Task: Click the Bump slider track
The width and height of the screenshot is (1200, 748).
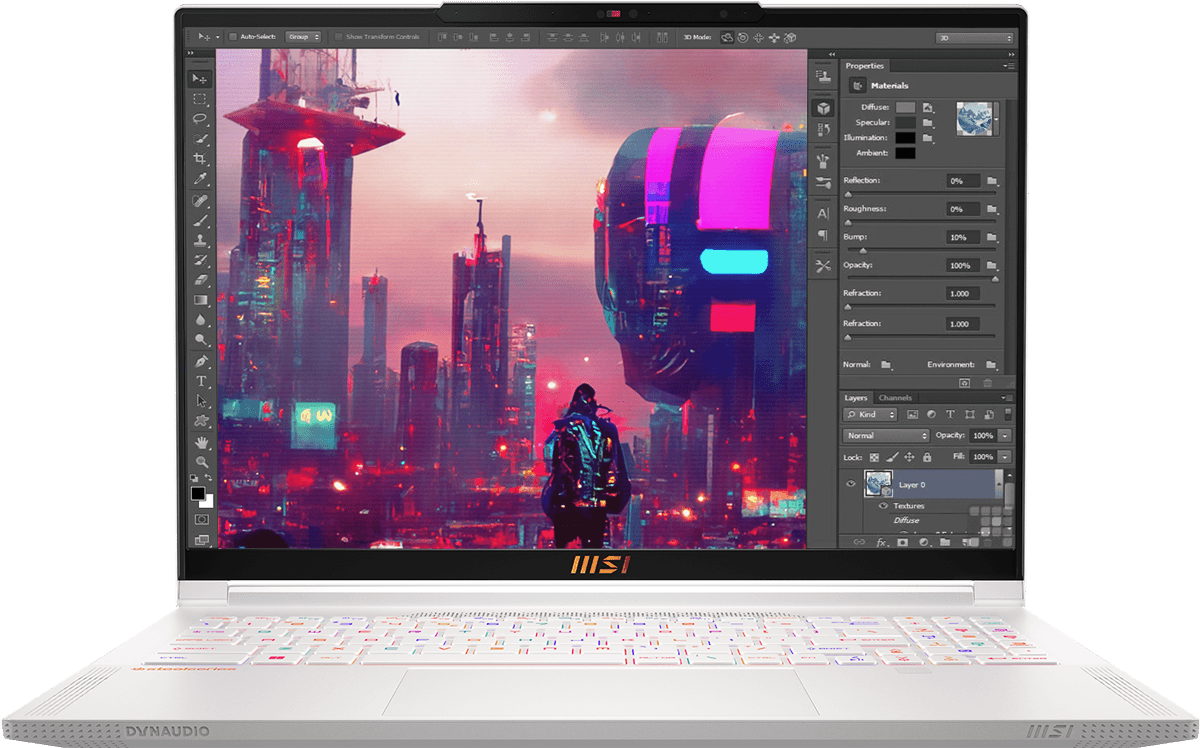Action: pyautogui.click(x=920, y=250)
